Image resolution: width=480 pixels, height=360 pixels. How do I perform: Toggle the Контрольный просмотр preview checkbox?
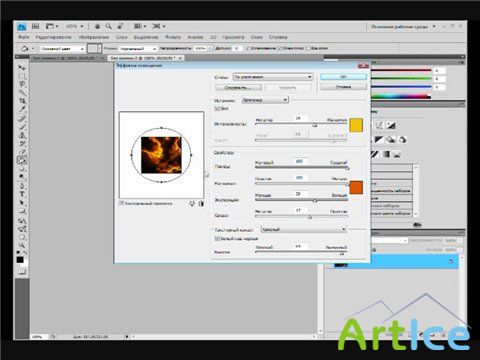122,203
